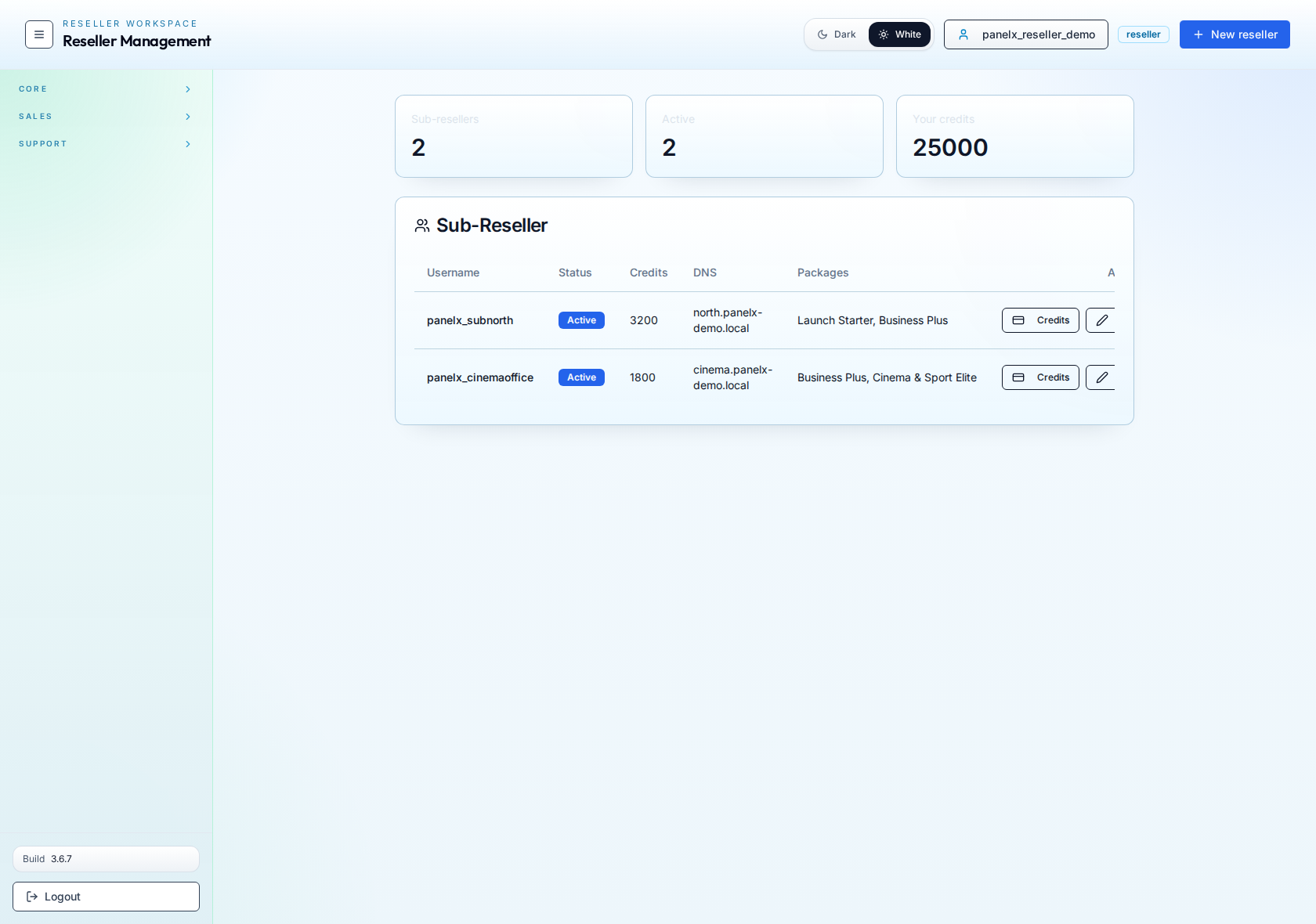This screenshot has width=1316, height=924.
Task: Click pencil edit icon for panelx_cinemaoffice
Action: [1101, 377]
